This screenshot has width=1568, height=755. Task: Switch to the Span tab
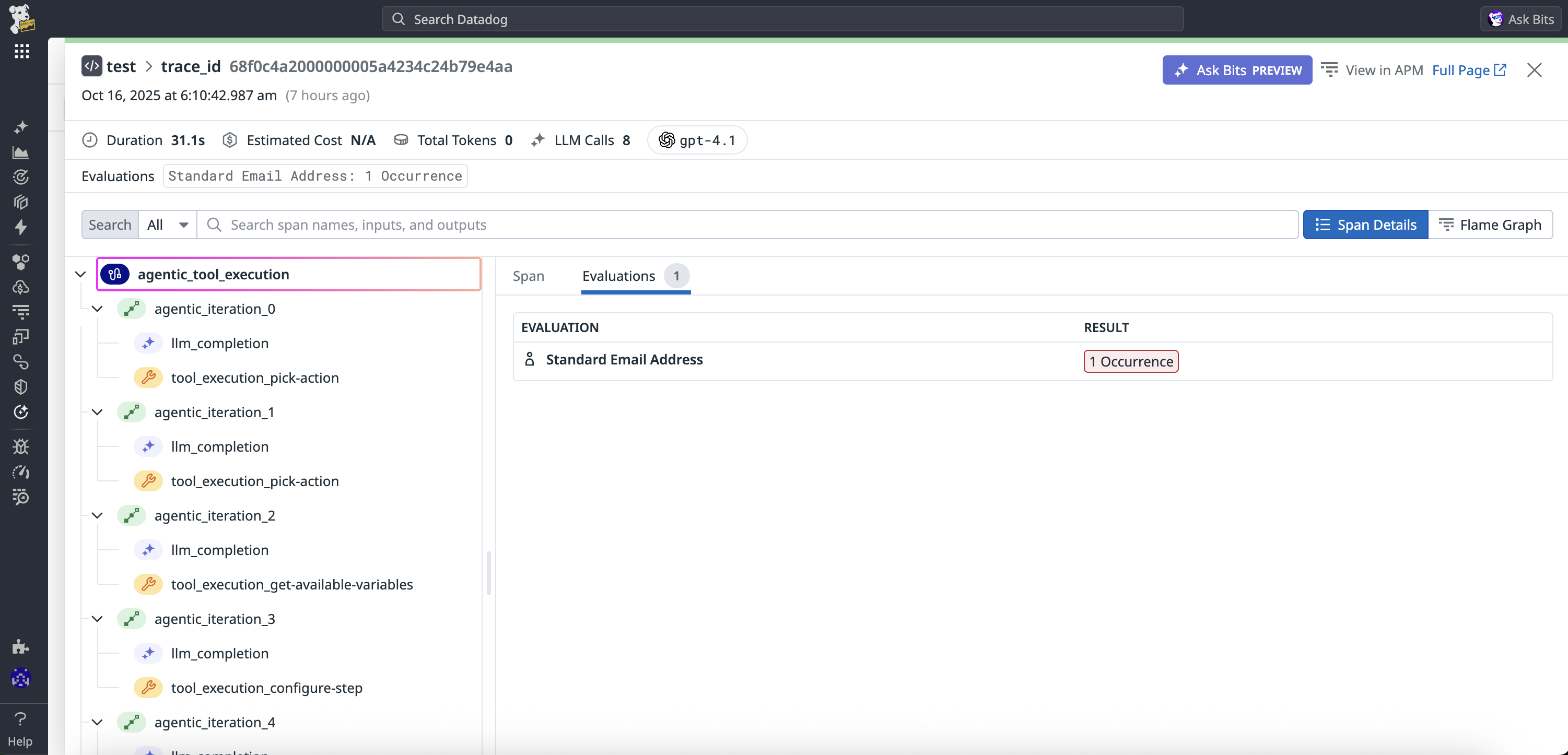(x=528, y=276)
